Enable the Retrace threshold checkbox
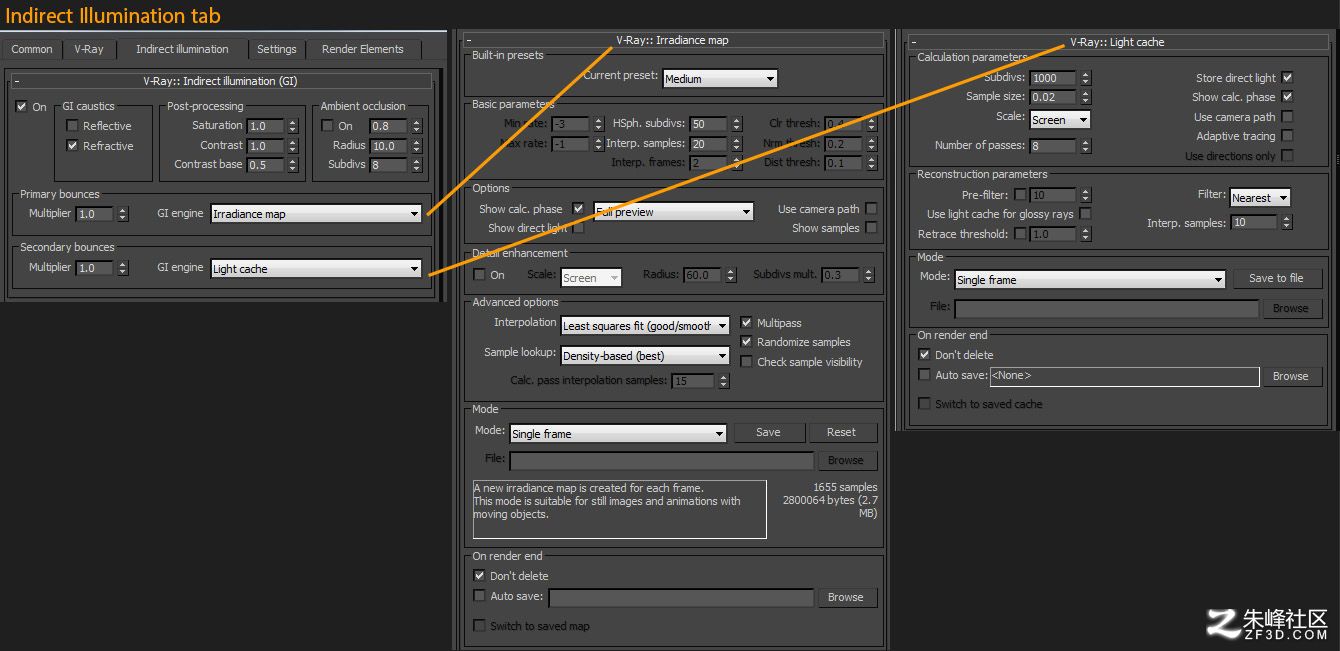This screenshot has height=651, width=1340. click(x=1020, y=234)
